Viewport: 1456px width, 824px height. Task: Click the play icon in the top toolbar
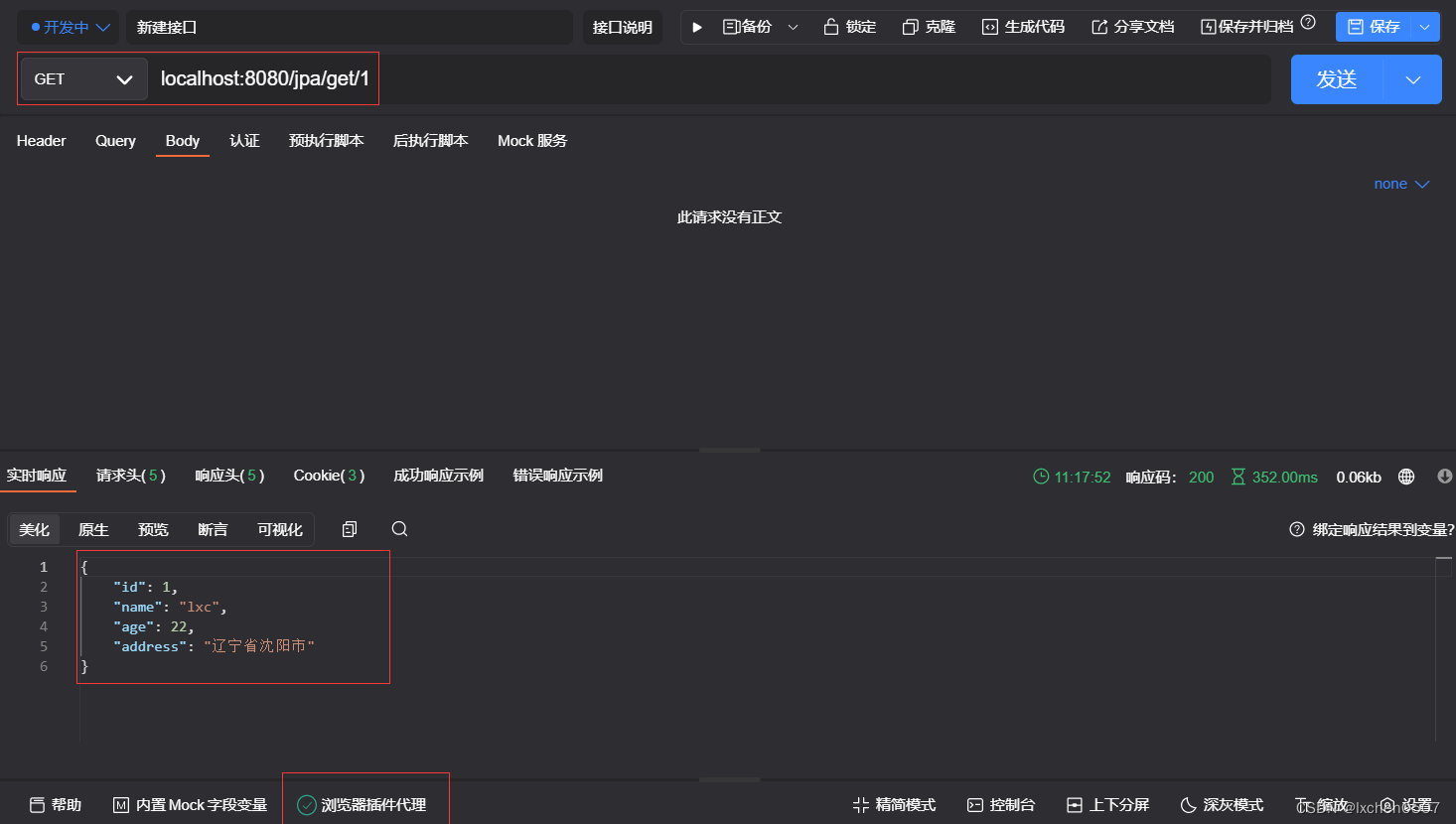[x=697, y=27]
